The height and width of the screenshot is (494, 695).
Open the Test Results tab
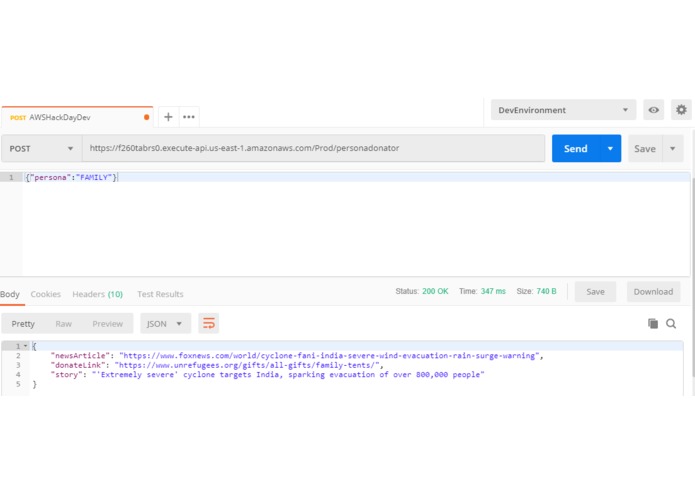tap(160, 294)
